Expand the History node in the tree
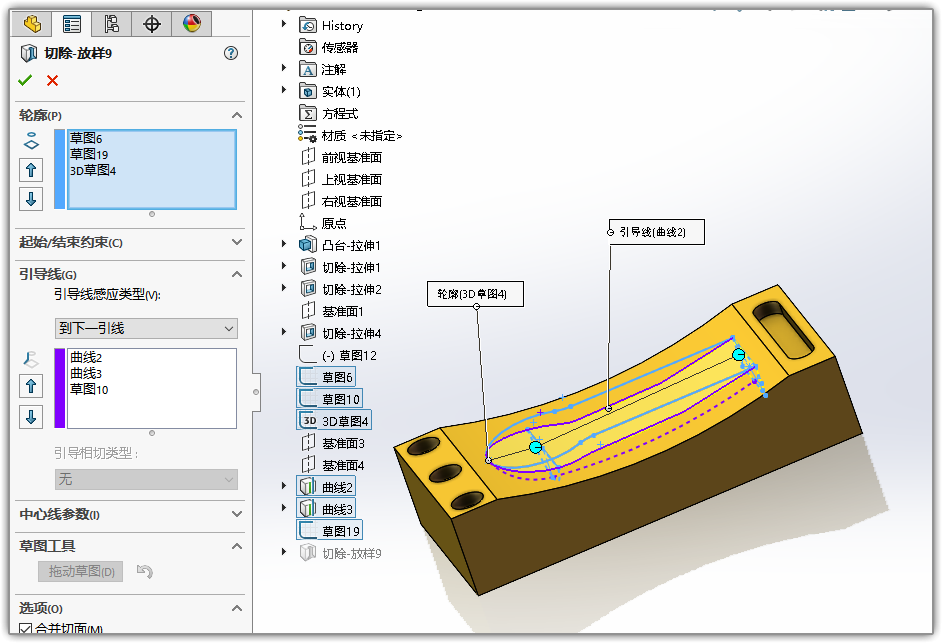This screenshot has width=942, height=643. [x=284, y=25]
